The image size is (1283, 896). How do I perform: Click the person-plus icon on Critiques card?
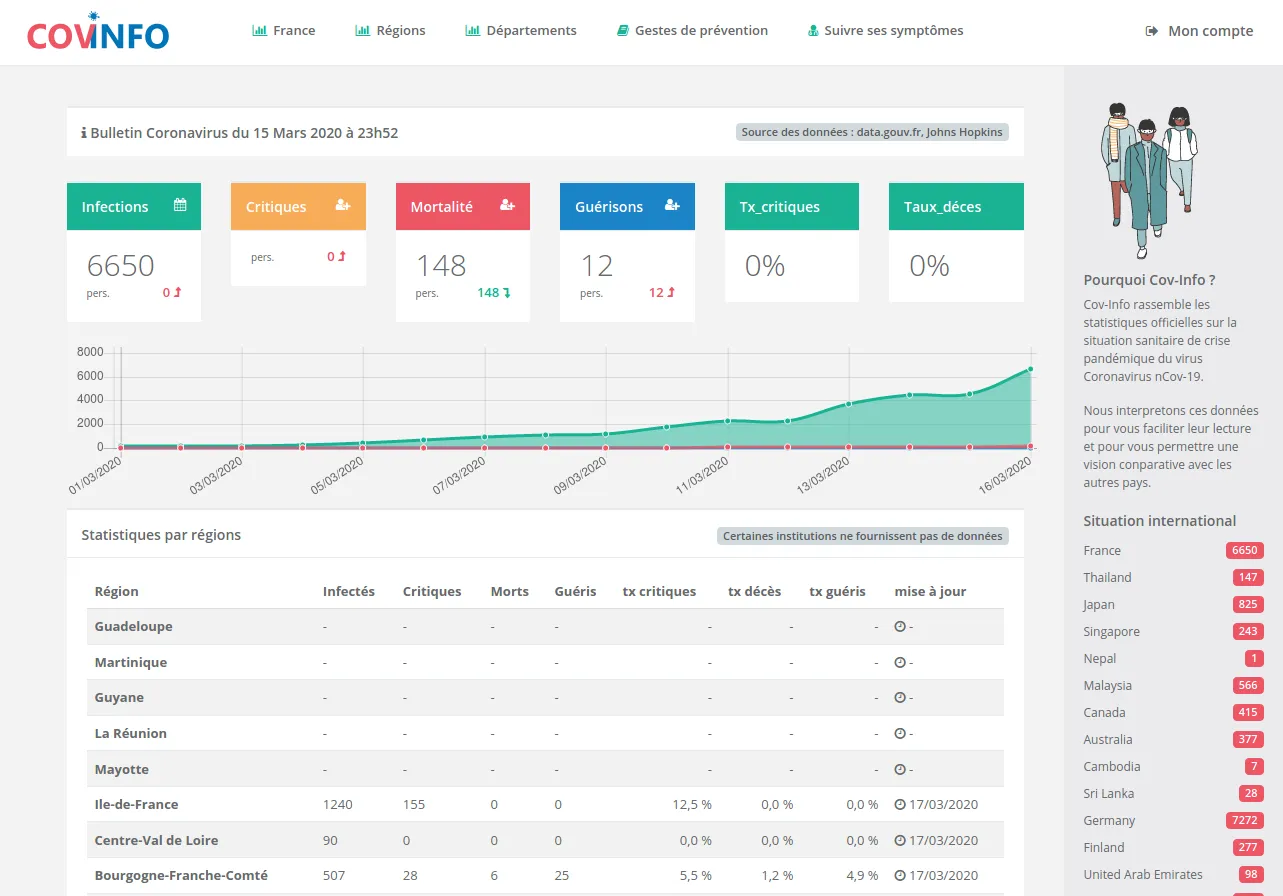pyautogui.click(x=343, y=205)
